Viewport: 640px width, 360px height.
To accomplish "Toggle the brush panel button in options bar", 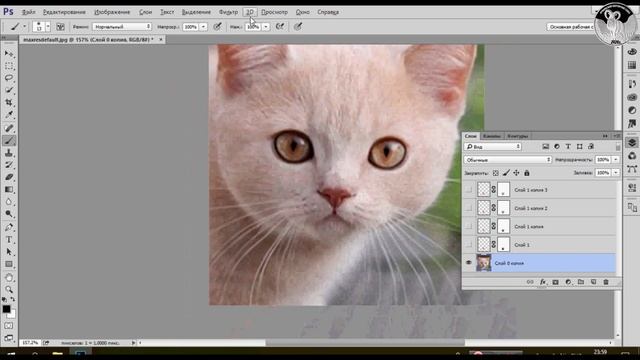I will pyautogui.click(x=60, y=27).
